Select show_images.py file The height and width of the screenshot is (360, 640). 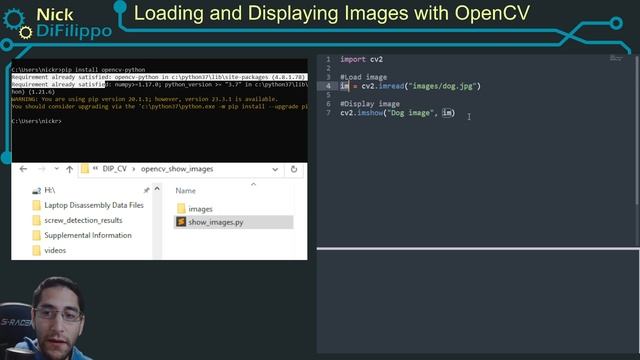click(233, 222)
